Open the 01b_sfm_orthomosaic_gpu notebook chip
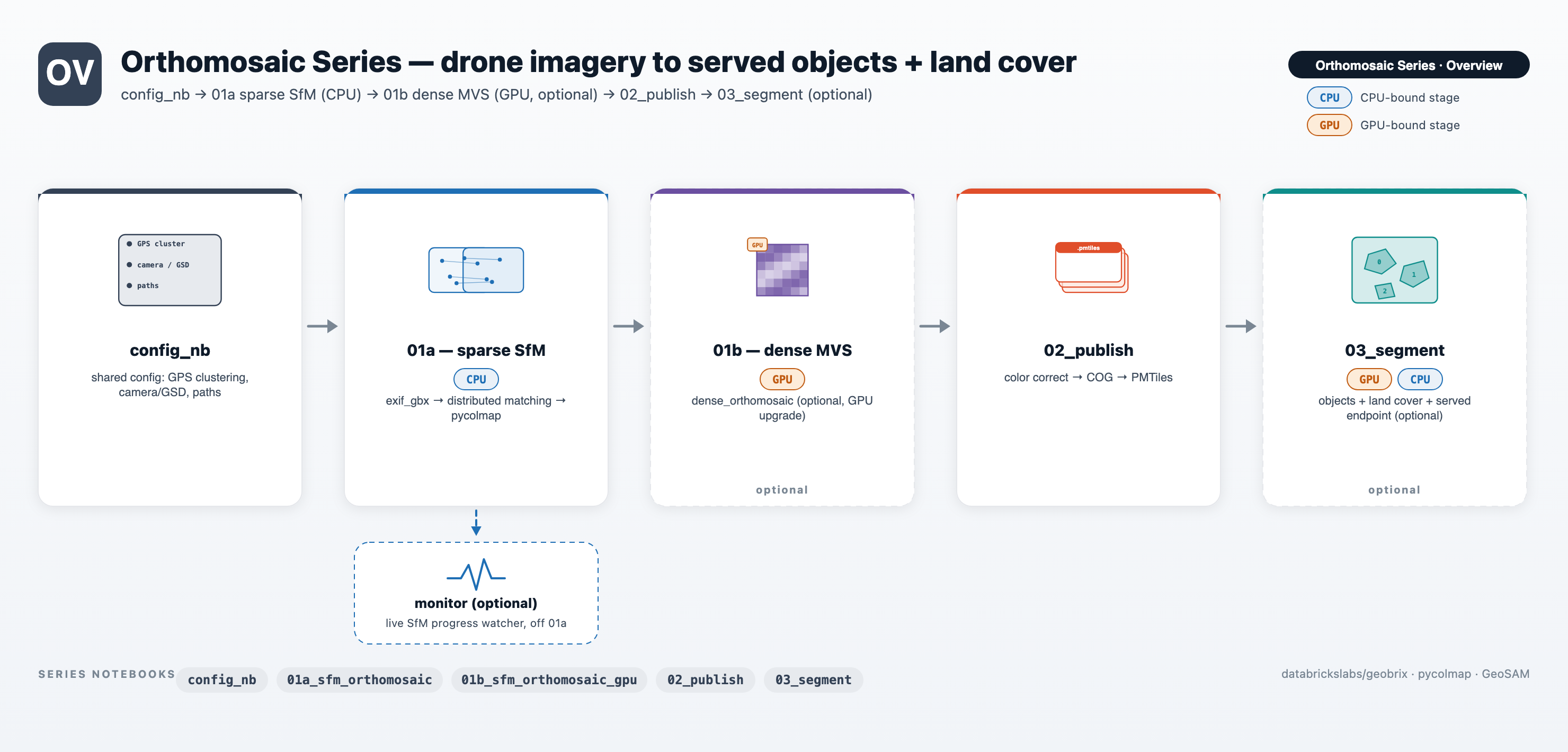Screen dimensions: 1568x752 point(549,679)
